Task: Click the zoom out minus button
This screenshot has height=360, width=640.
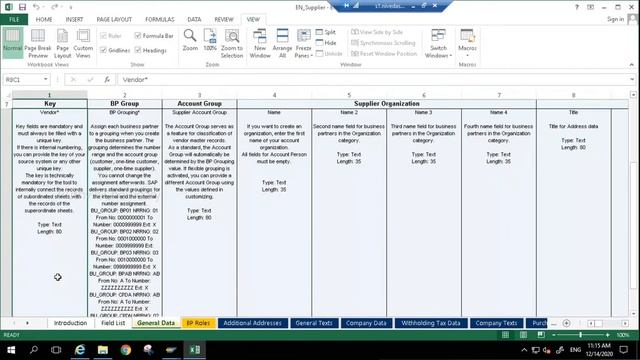Action: tap(554, 335)
